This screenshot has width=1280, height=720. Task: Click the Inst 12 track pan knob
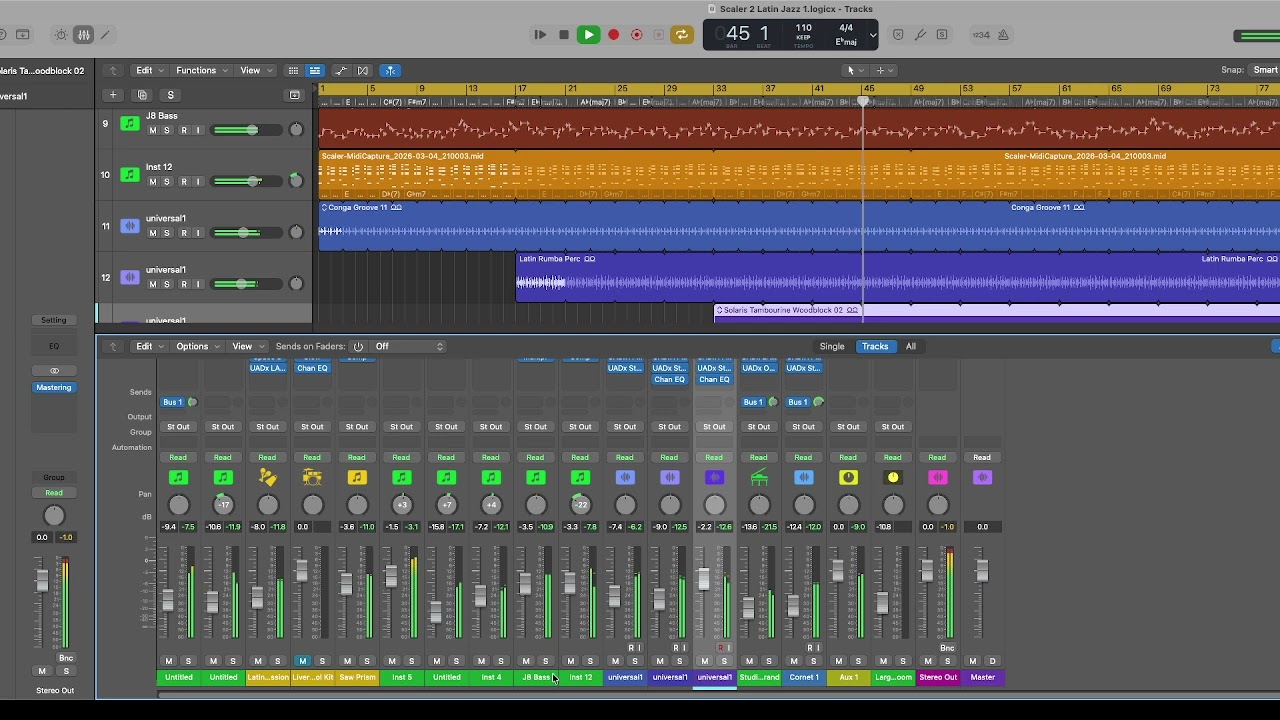pyautogui.click(x=296, y=181)
